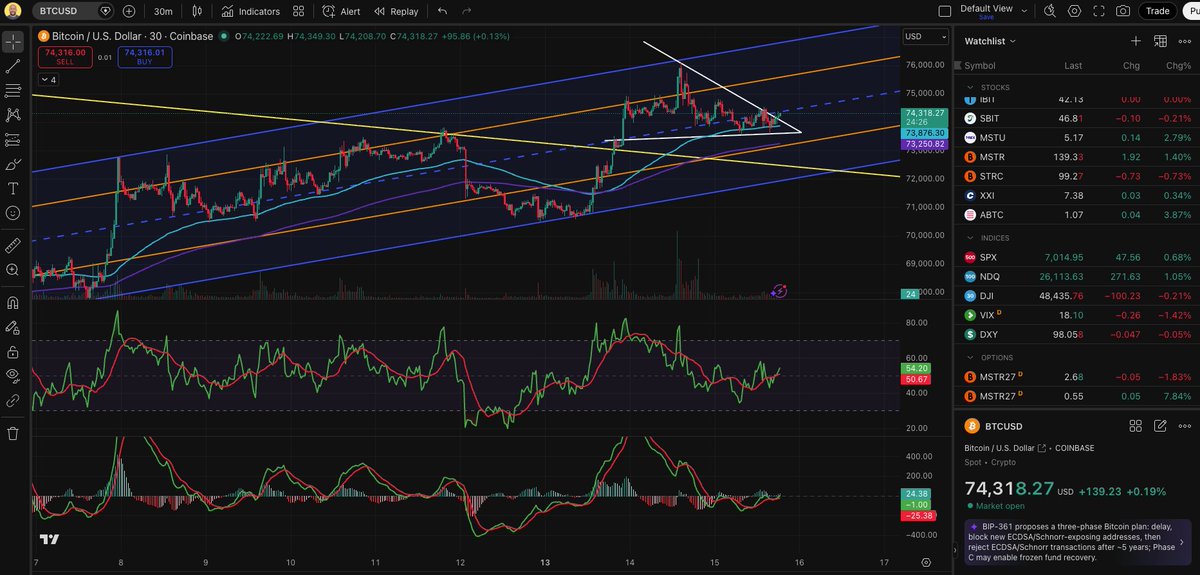Viewport: 1200px width, 575px height.
Task: Click the trash remove objects icon
Action: (x=13, y=433)
